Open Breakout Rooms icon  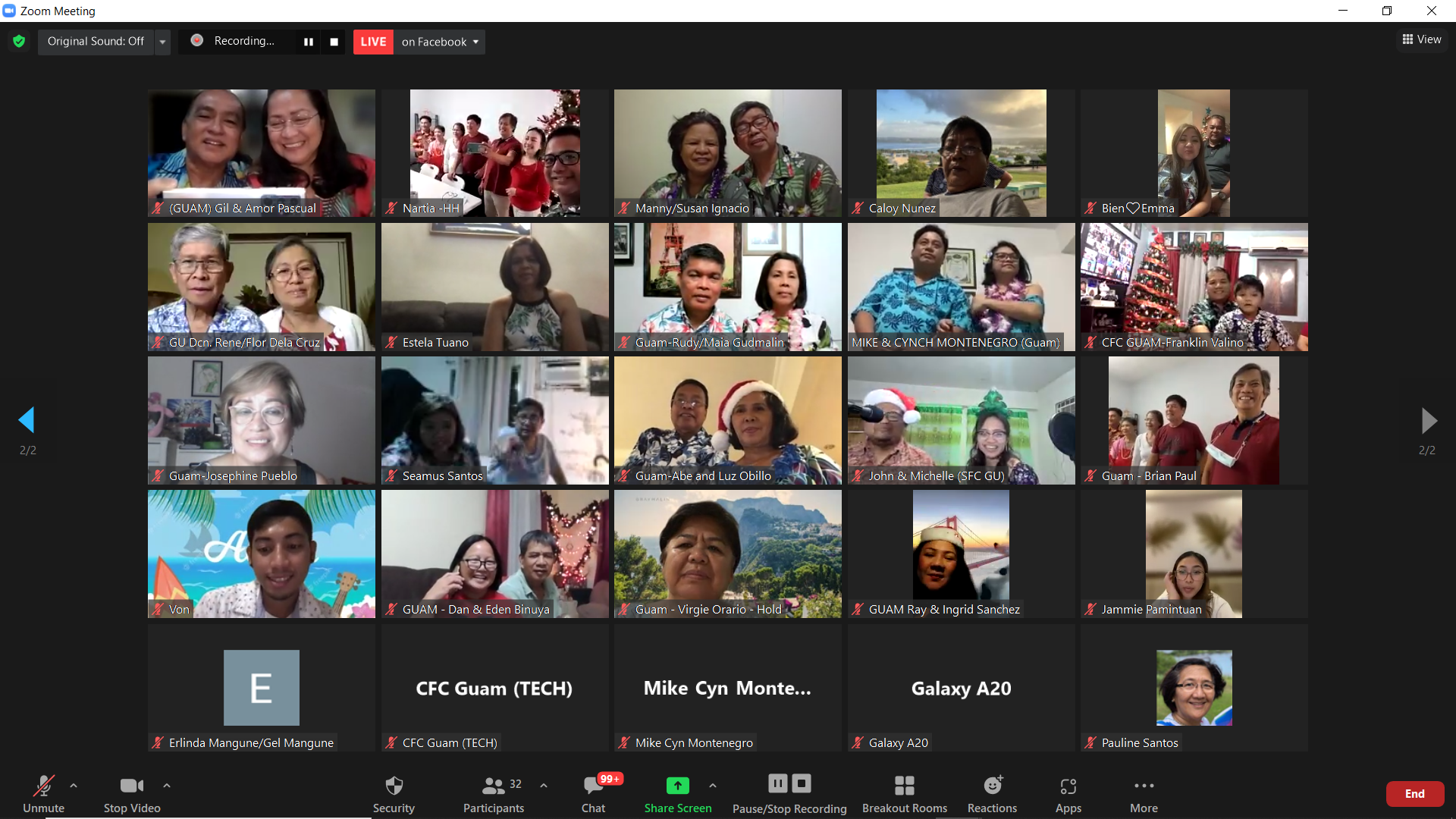tap(904, 786)
